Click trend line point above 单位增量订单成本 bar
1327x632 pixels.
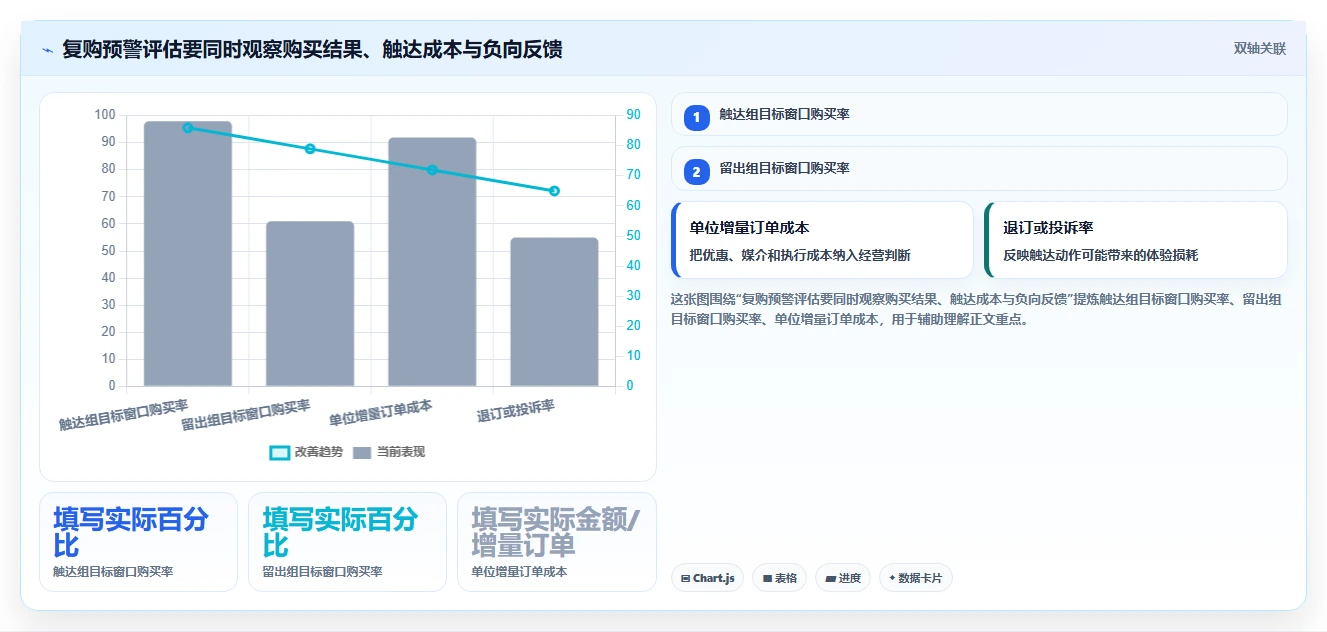click(432, 170)
